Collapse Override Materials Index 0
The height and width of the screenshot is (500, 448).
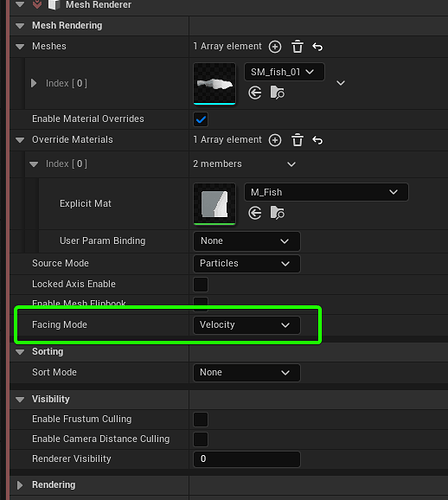[34, 164]
